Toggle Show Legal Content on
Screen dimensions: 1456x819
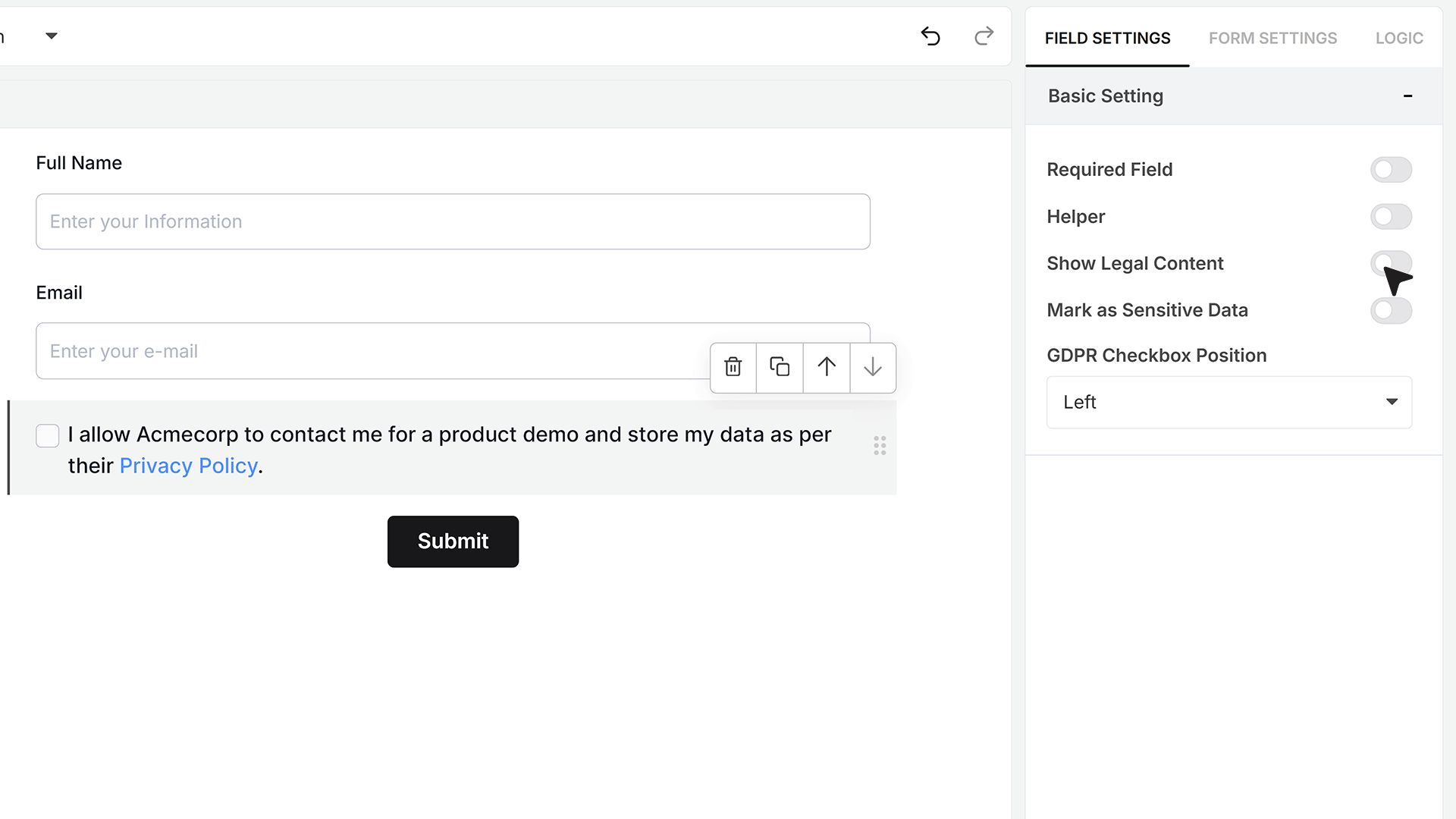(x=1391, y=263)
